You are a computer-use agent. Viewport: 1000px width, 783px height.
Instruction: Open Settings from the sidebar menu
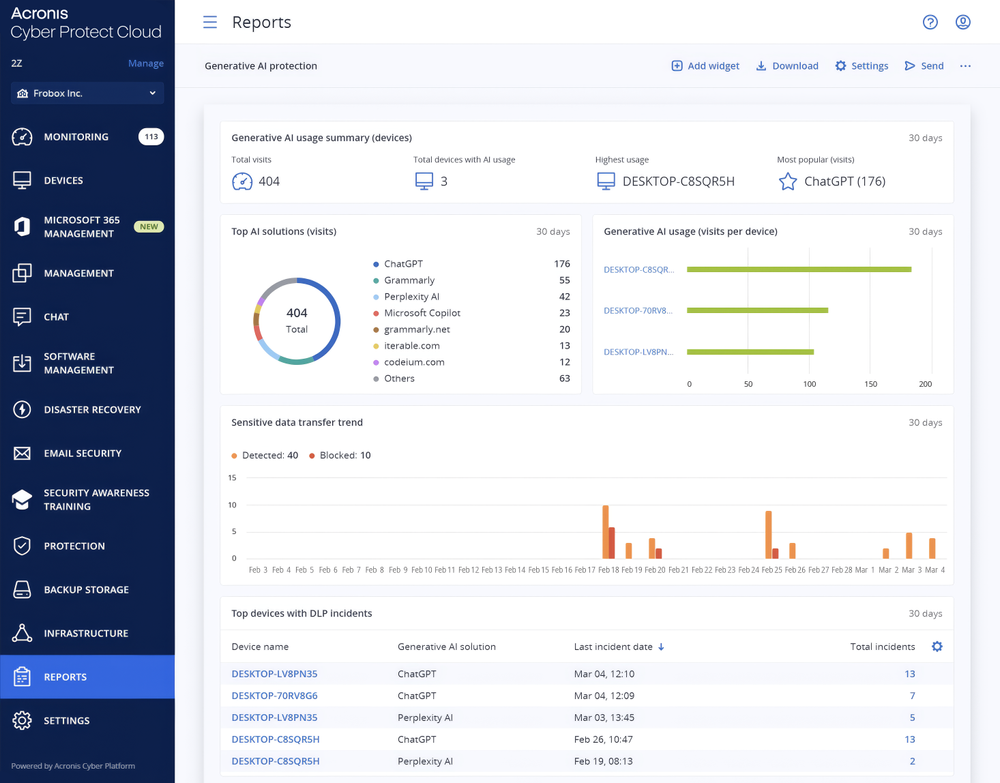pos(67,720)
